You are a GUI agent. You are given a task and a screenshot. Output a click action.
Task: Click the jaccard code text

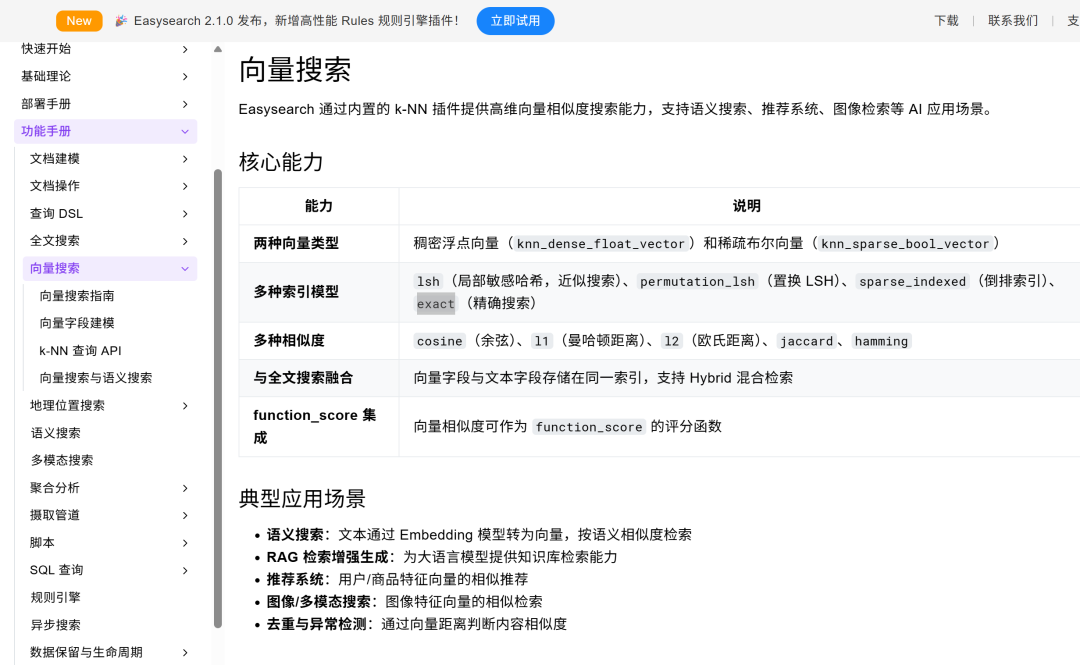tap(806, 341)
